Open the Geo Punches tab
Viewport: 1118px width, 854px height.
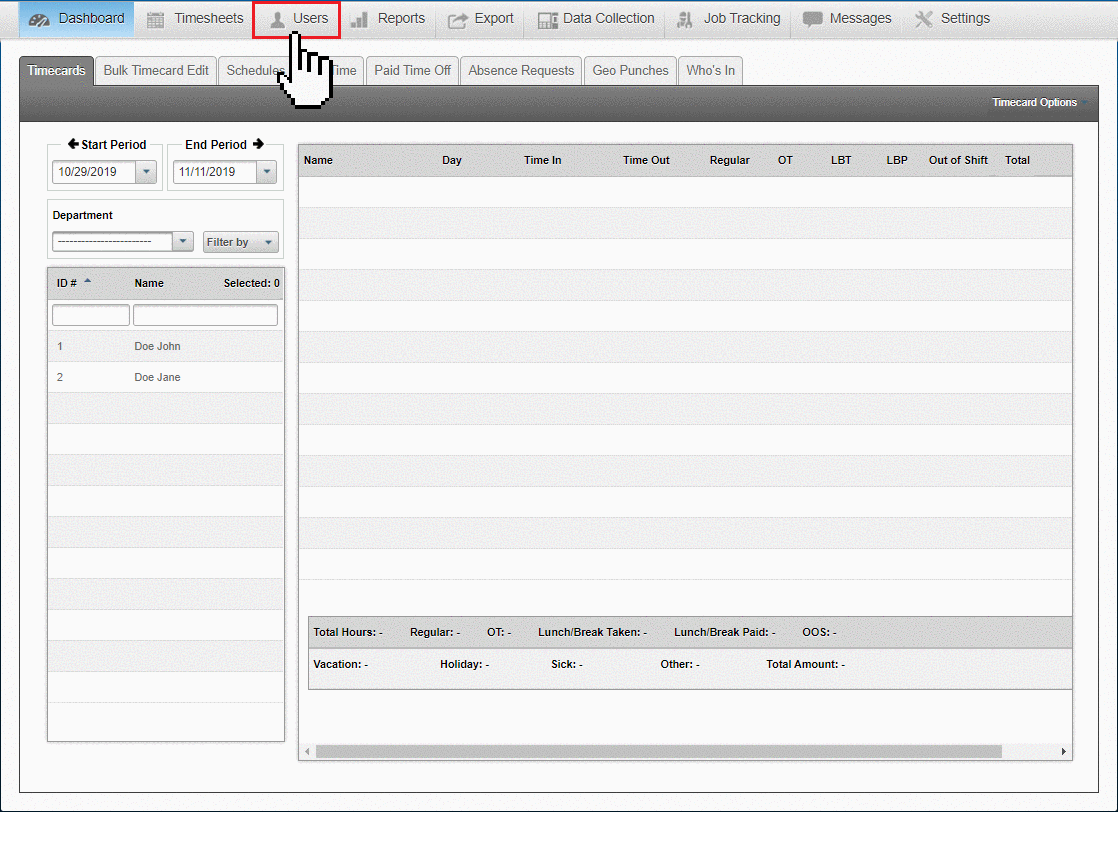630,70
